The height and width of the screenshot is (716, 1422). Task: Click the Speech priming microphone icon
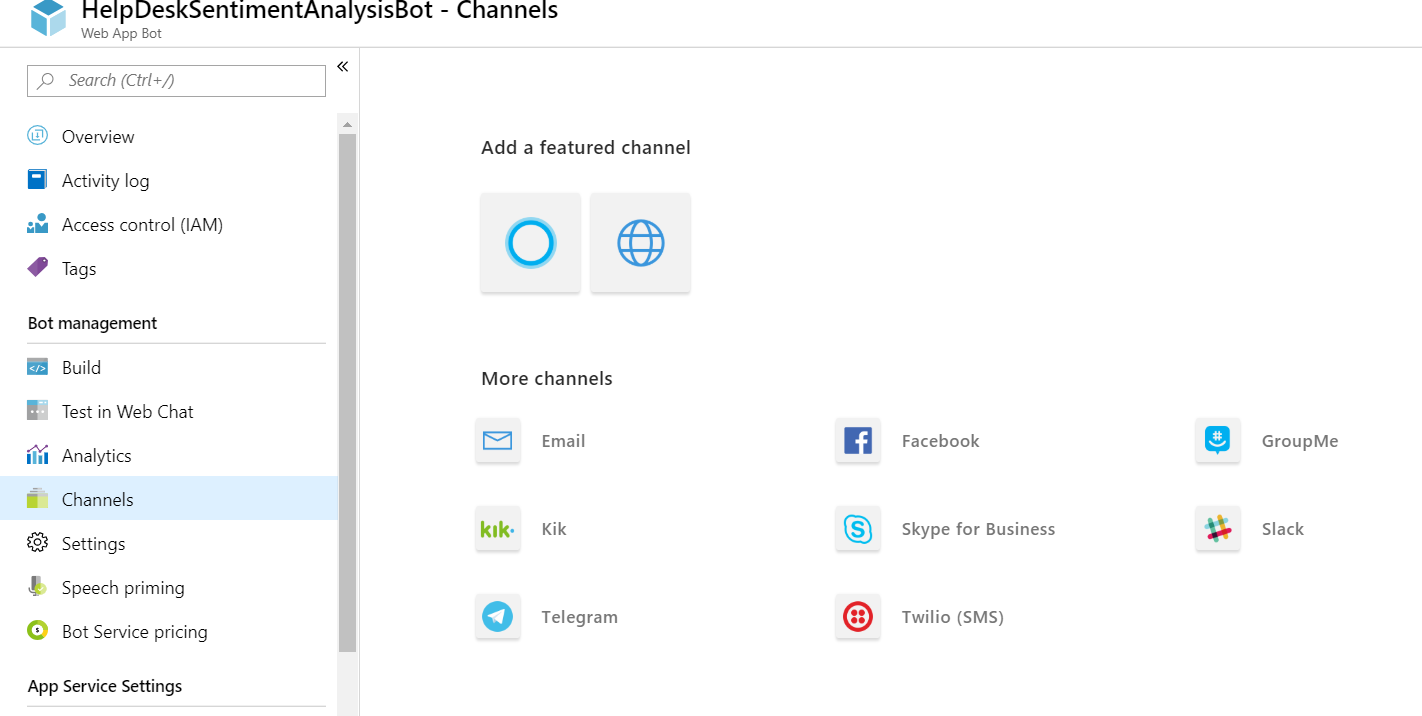(38, 587)
